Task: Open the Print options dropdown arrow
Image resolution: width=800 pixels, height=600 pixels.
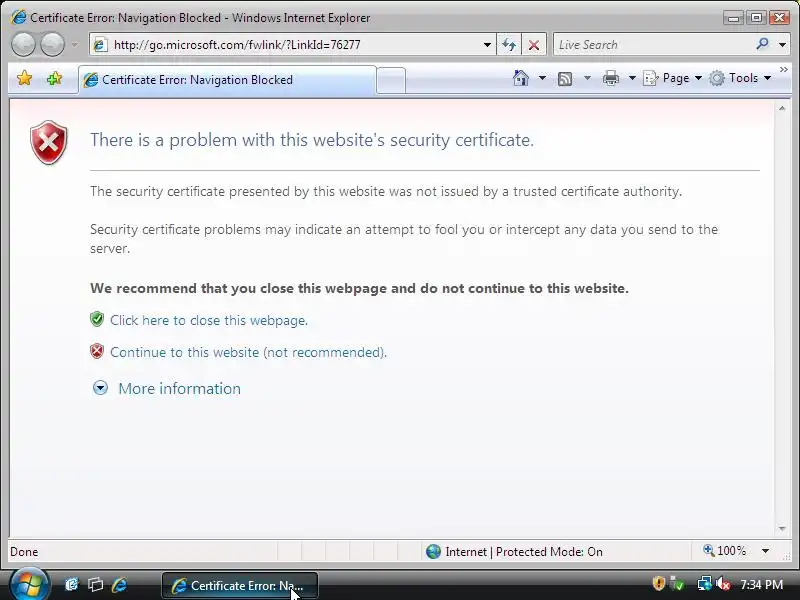Action: (632, 78)
